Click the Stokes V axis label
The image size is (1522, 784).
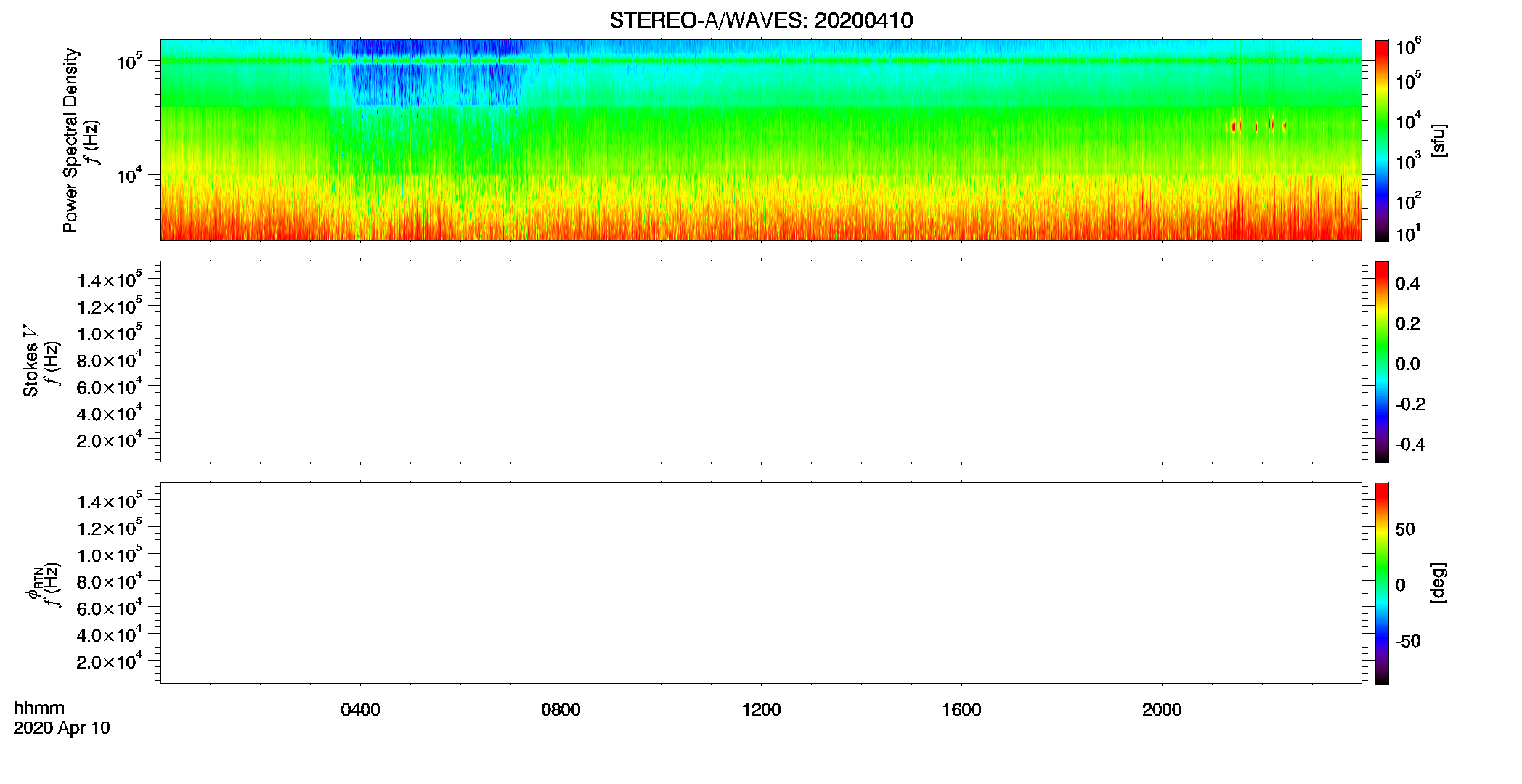point(30,361)
